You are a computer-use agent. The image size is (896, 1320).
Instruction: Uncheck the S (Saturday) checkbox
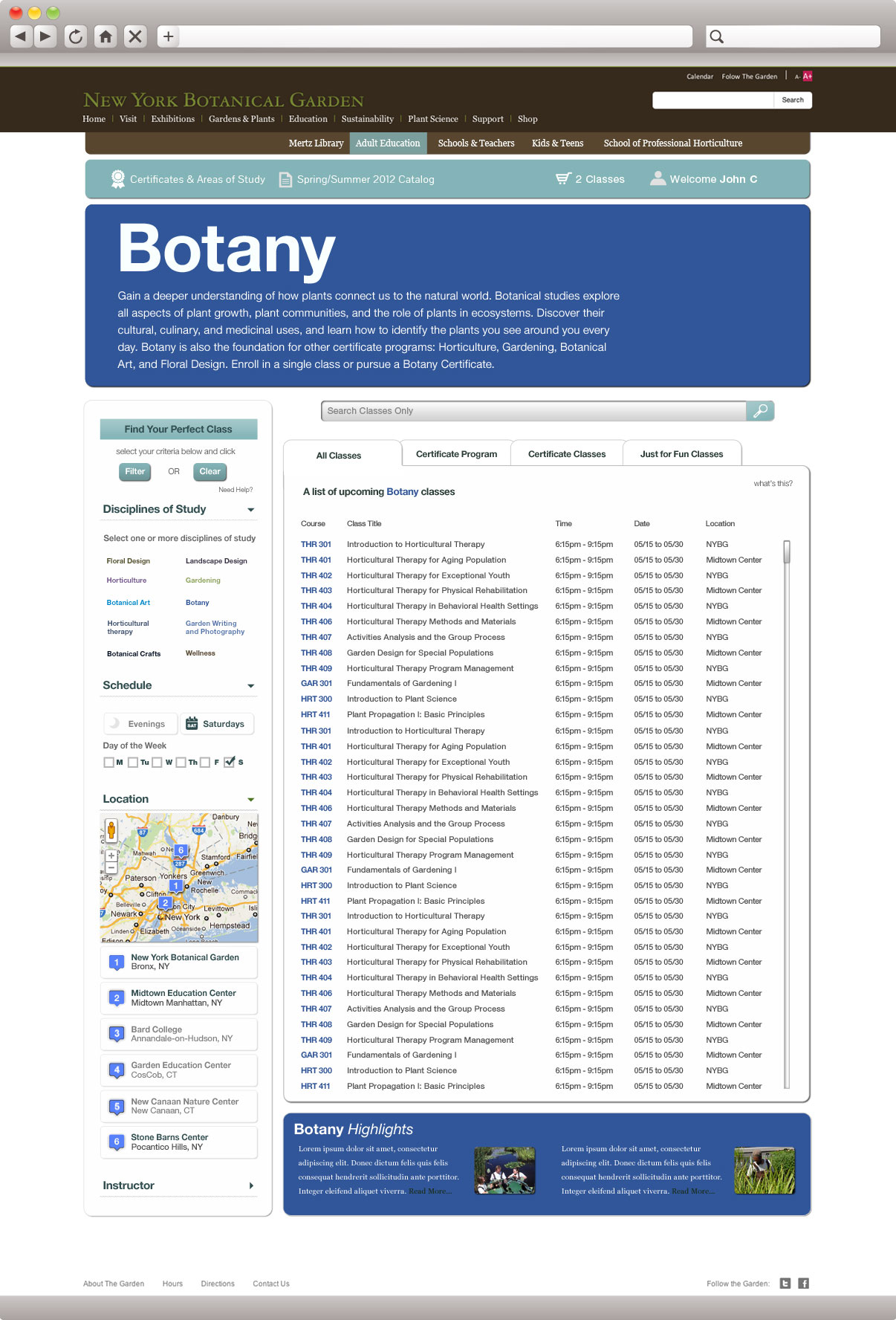point(230,761)
